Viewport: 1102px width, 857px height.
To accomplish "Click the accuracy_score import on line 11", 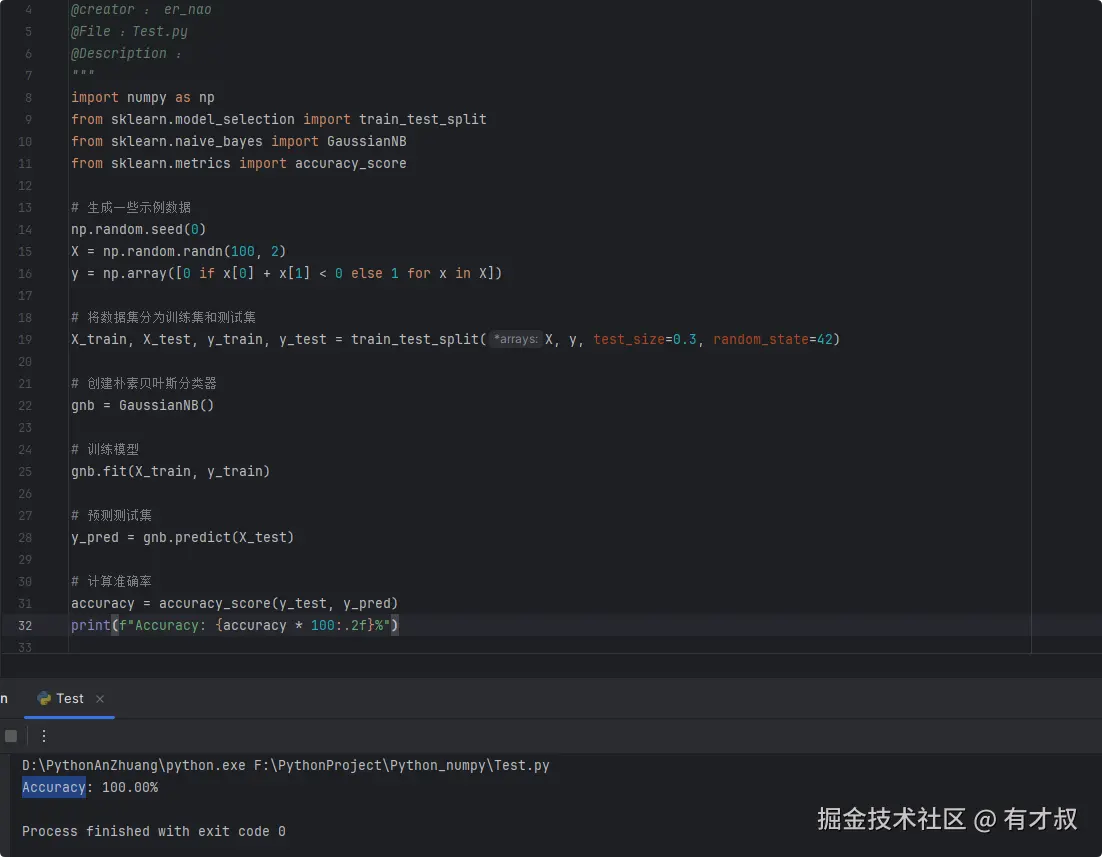I will point(350,163).
